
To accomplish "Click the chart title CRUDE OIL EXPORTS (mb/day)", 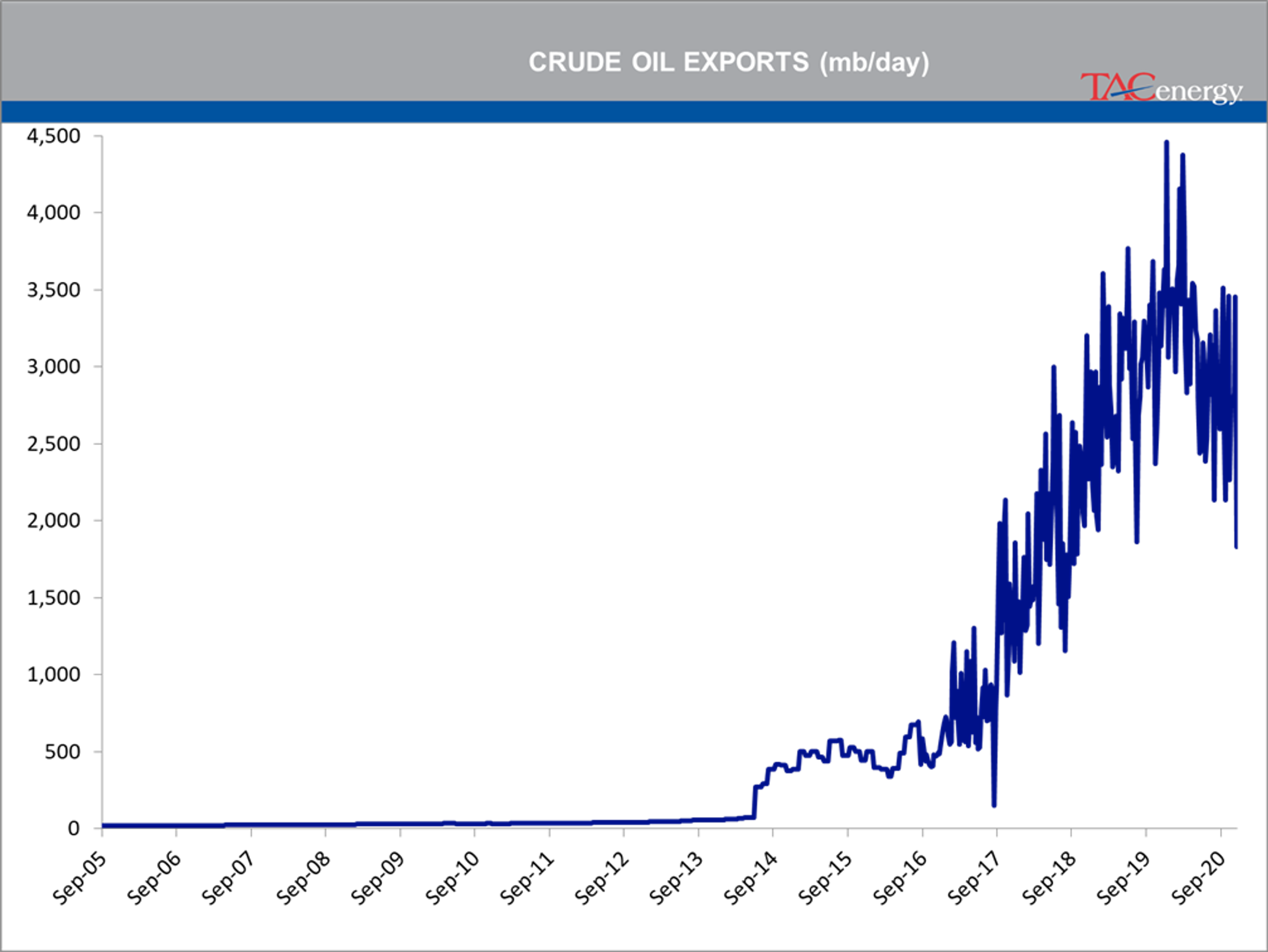I will [728, 62].
